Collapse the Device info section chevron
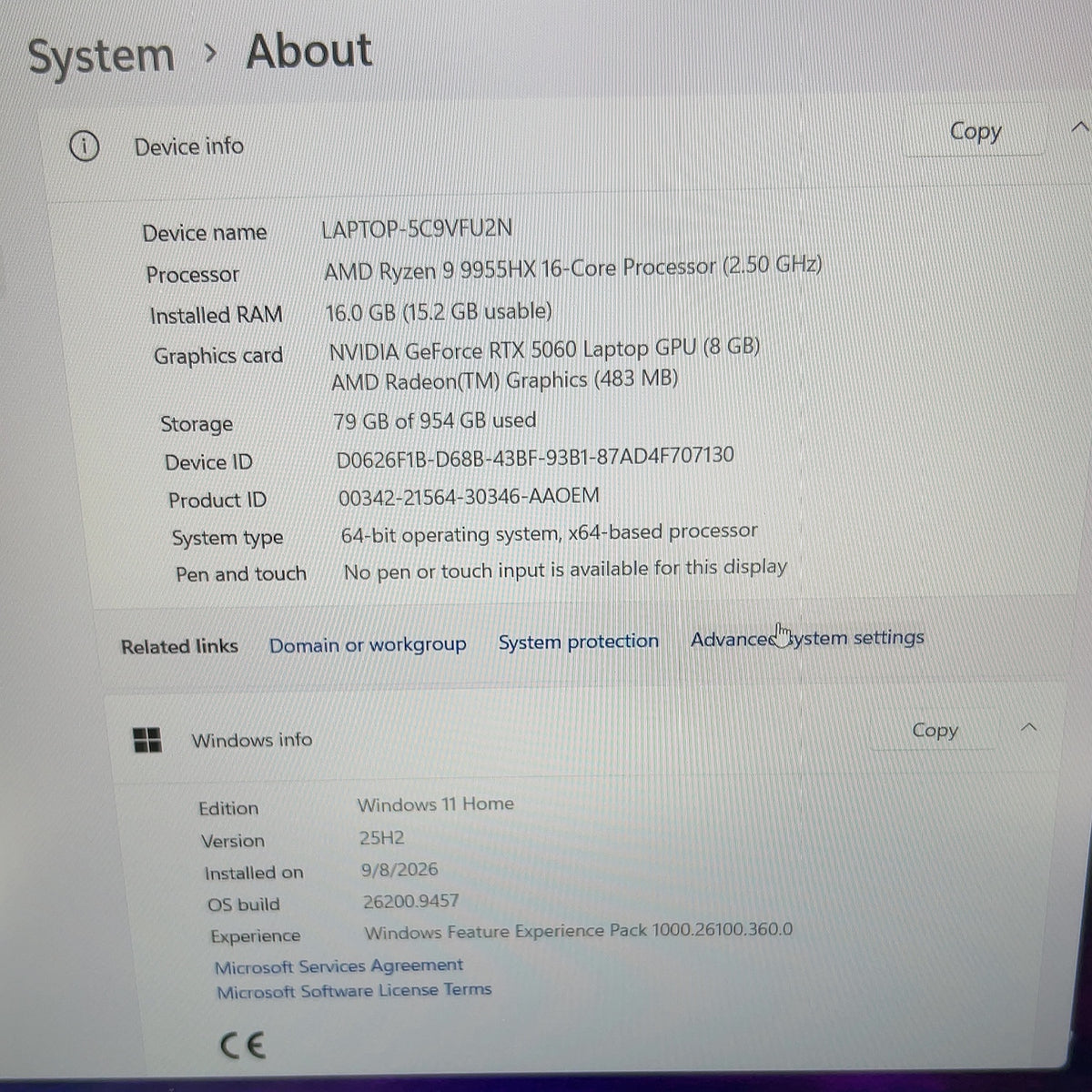This screenshot has height=1092, width=1092. [1078, 127]
